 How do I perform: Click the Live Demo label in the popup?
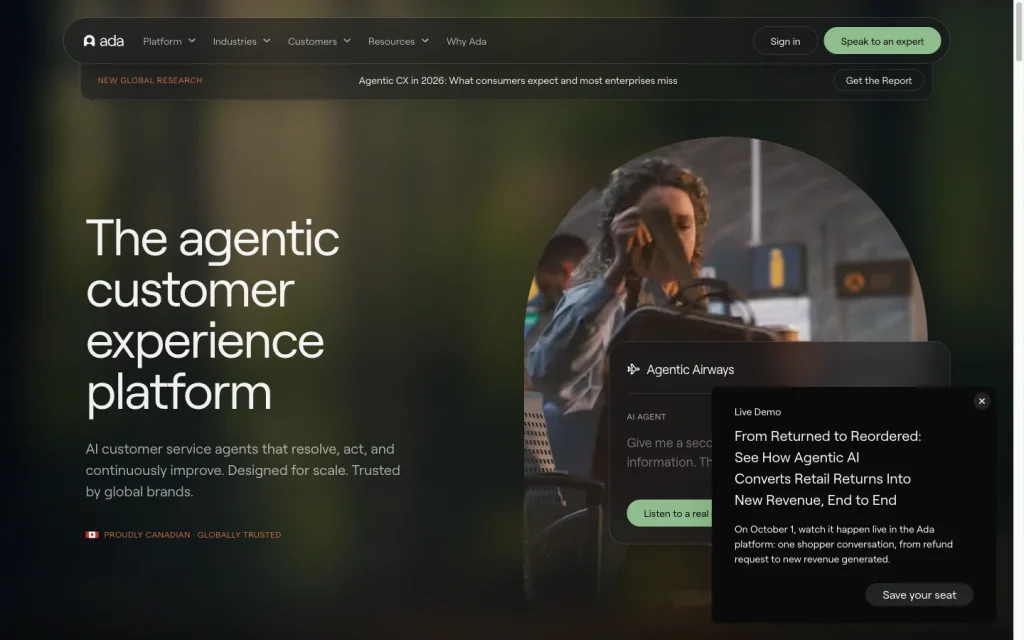point(758,412)
